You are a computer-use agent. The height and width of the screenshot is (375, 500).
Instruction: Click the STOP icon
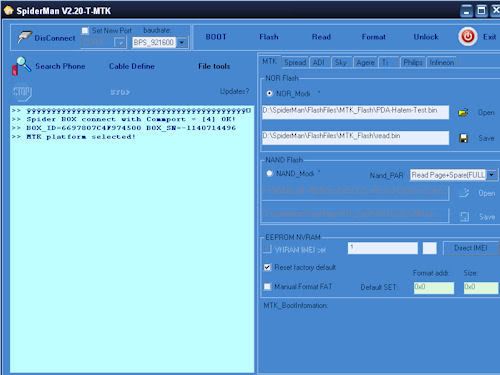click(22, 93)
